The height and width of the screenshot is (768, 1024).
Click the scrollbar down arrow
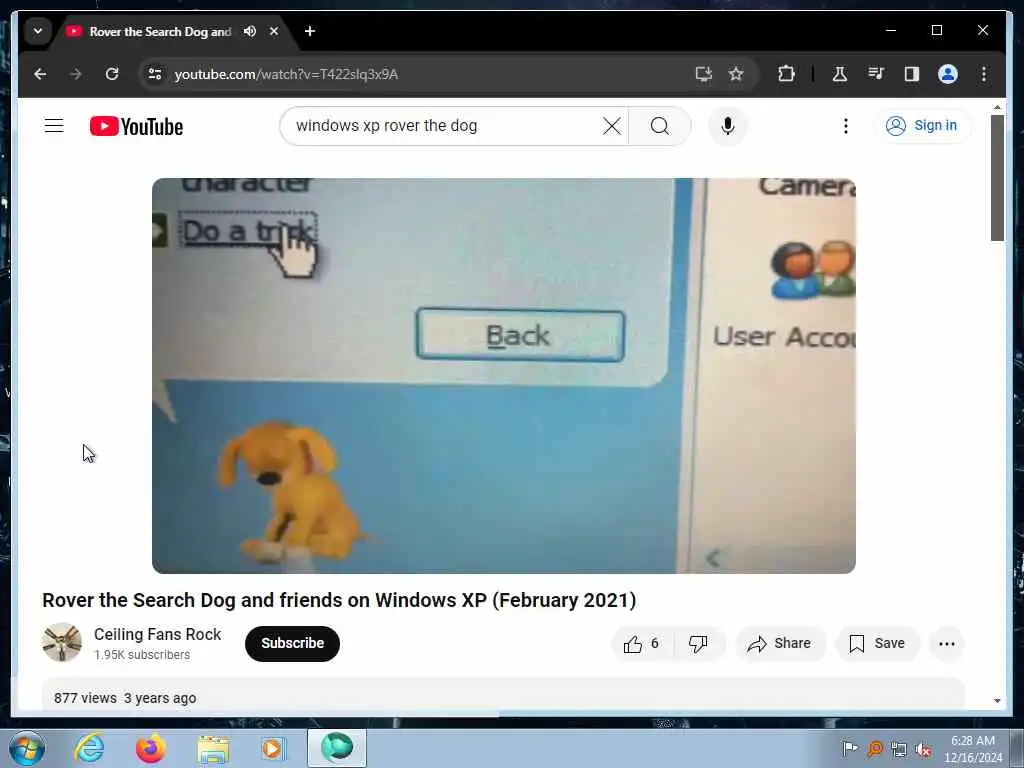[x=997, y=701]
